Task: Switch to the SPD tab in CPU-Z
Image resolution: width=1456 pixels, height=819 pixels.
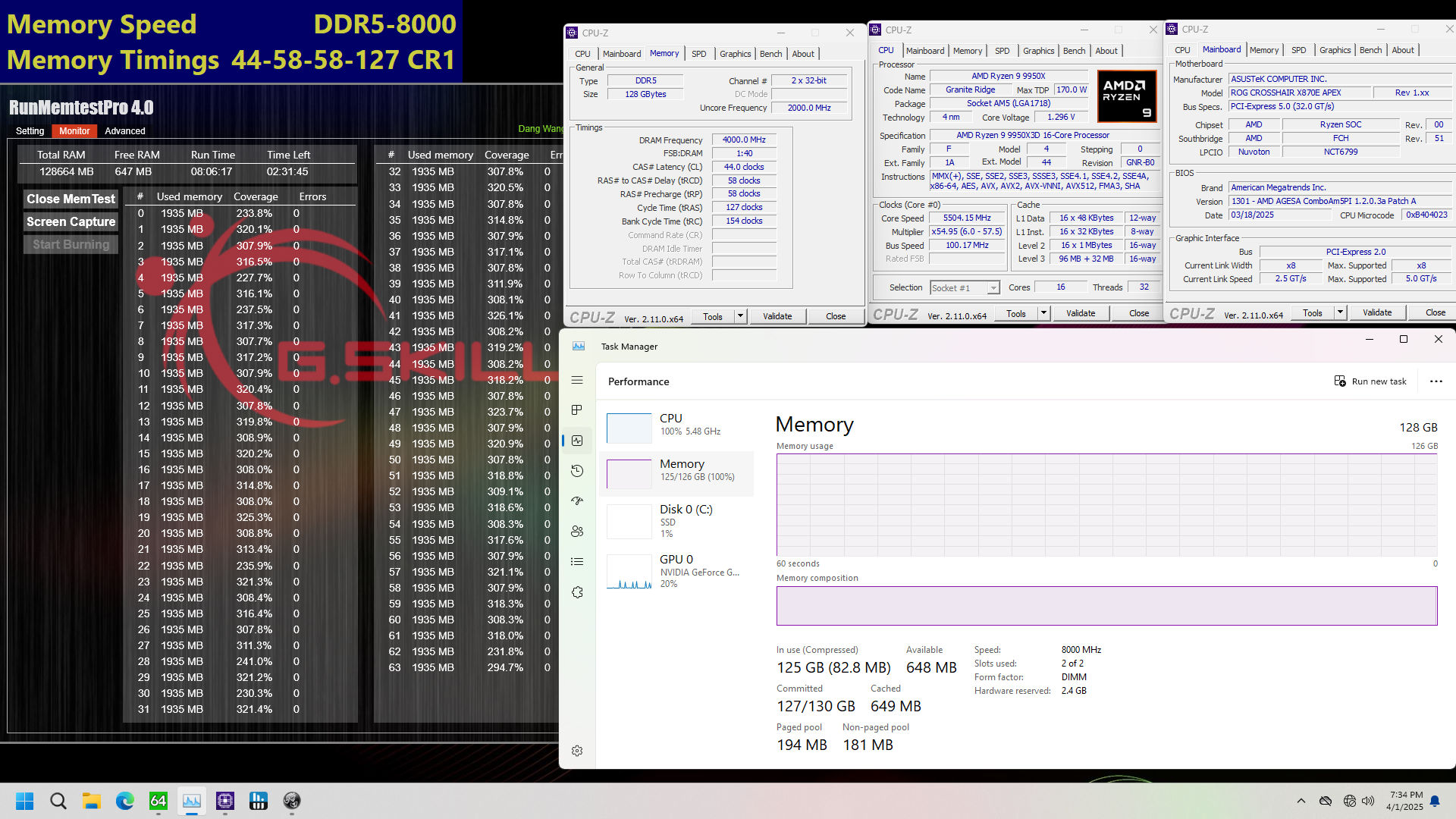Action: coord(699,54)
